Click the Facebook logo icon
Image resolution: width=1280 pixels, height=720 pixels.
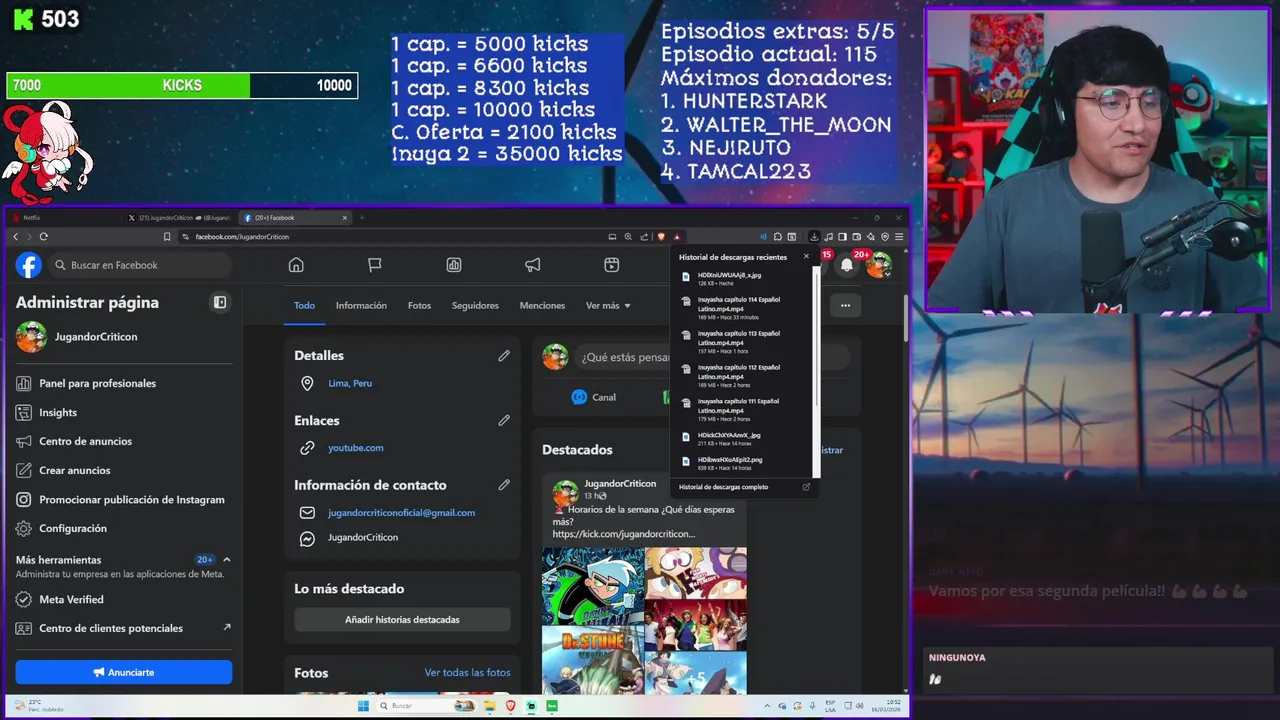(x=29, y=265)
